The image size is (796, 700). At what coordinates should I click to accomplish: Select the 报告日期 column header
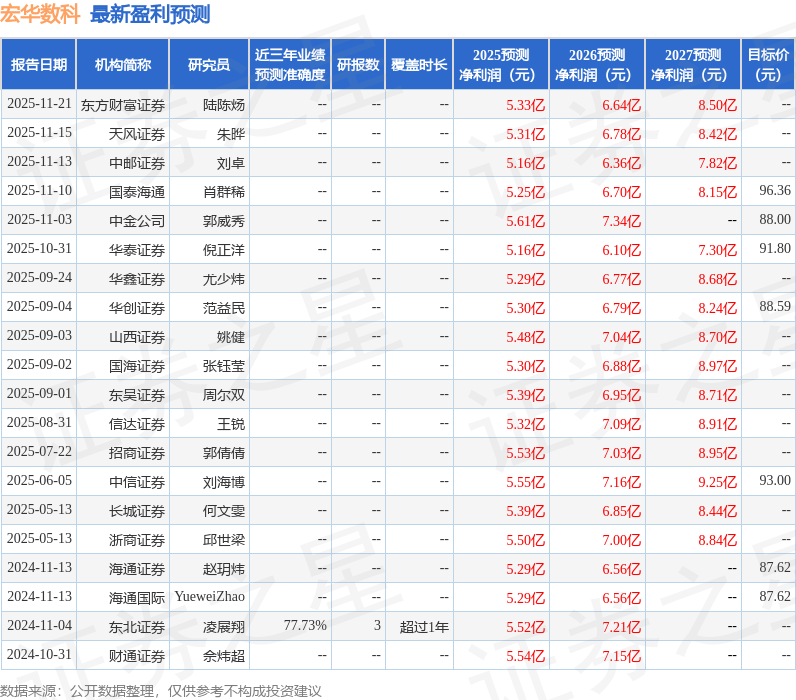tap(39, 64)
